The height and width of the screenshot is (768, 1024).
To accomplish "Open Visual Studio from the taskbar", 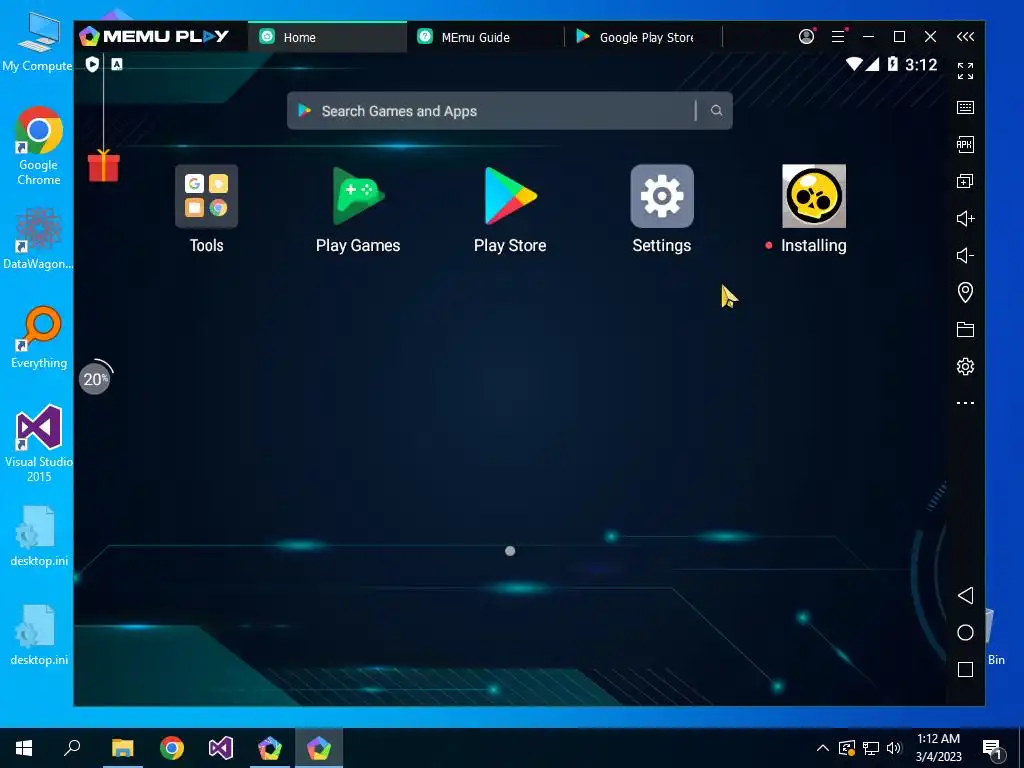I will pos(221,748).
